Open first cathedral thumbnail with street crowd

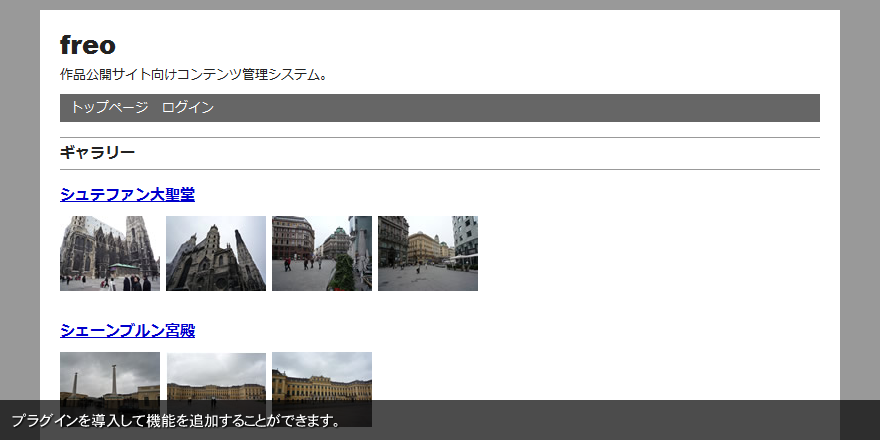pyautogui.click(x=110, y=254)
